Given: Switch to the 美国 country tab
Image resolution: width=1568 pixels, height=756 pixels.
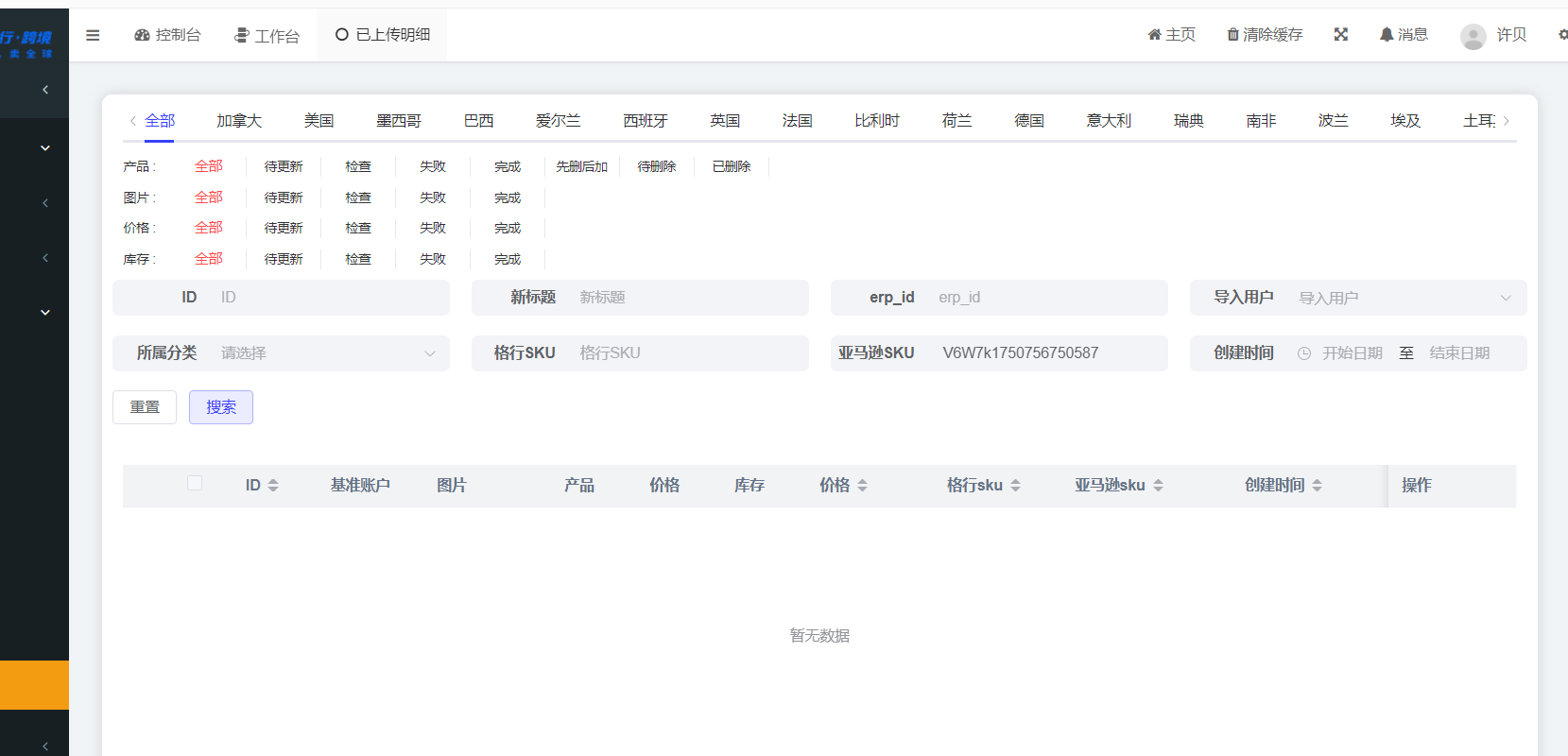Looking at the screenshot, I should [x=319, y=121].
